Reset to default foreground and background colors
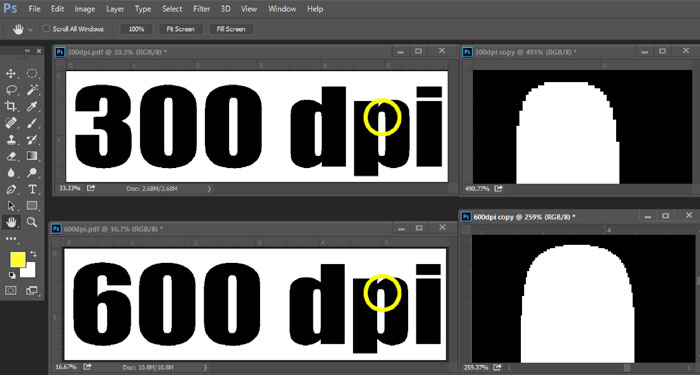Image resolution: width=700 pixels, height=375 pixels. 12,275
